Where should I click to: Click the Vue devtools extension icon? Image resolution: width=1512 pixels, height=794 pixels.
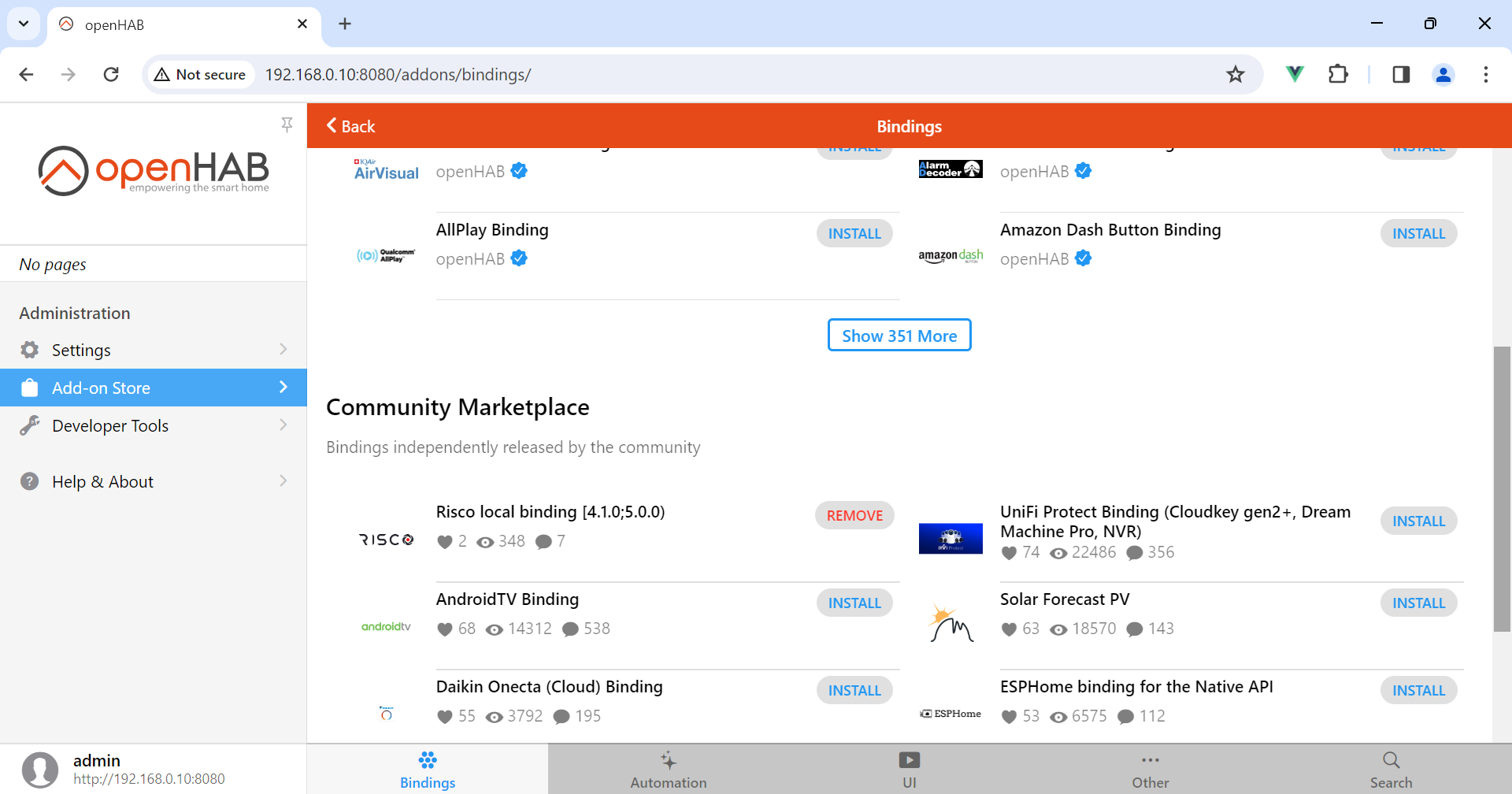coord(1294,75)
